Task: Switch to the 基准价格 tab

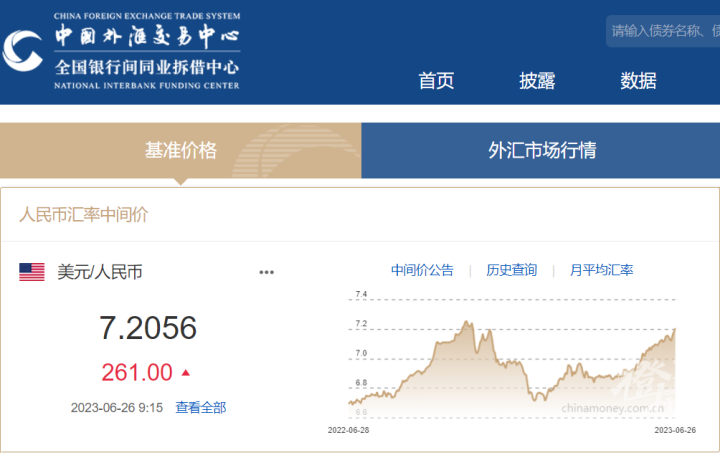Action: click(x=180, y=151)
